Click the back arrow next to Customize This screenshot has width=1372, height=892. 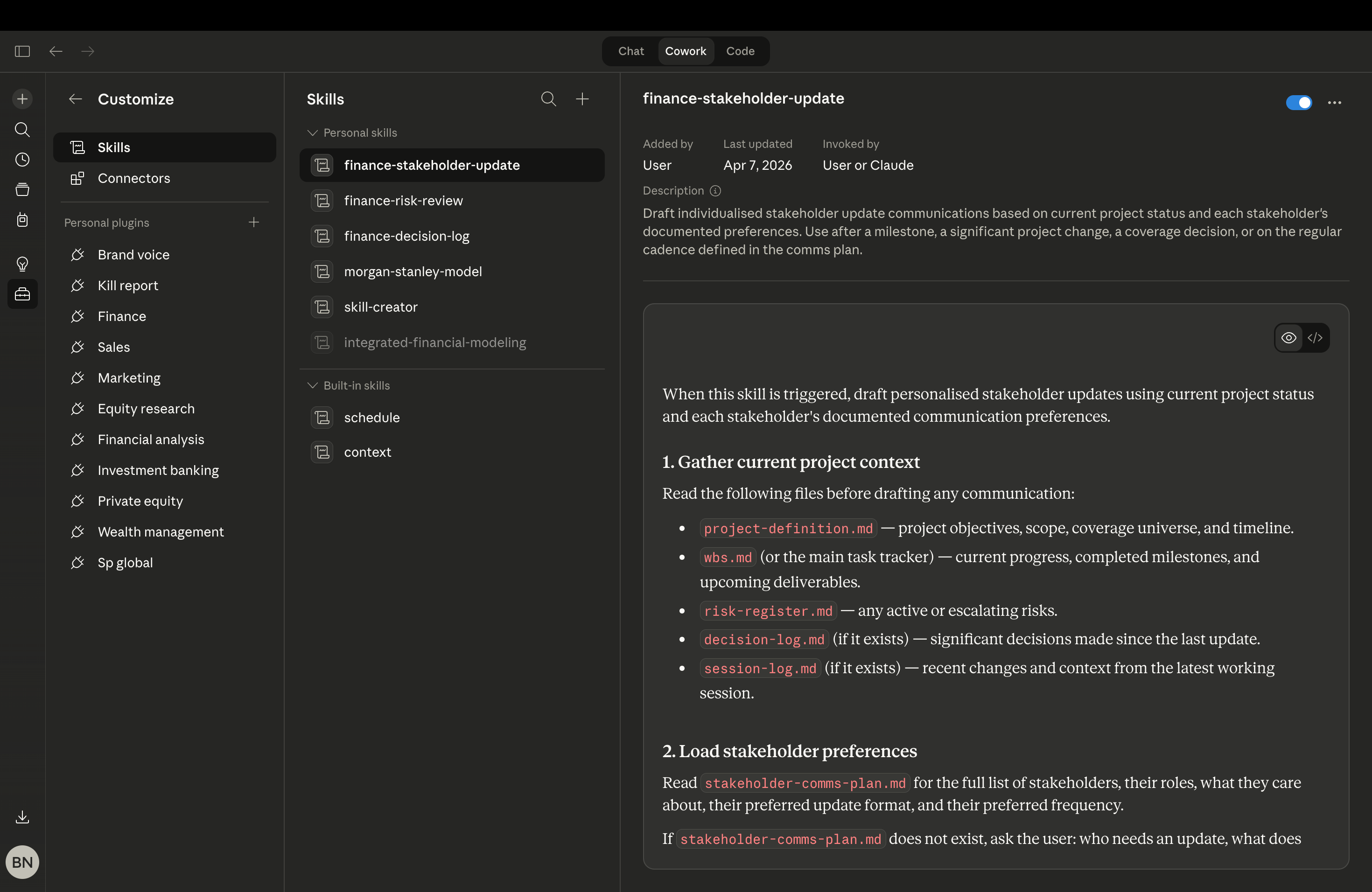[76, 99]
